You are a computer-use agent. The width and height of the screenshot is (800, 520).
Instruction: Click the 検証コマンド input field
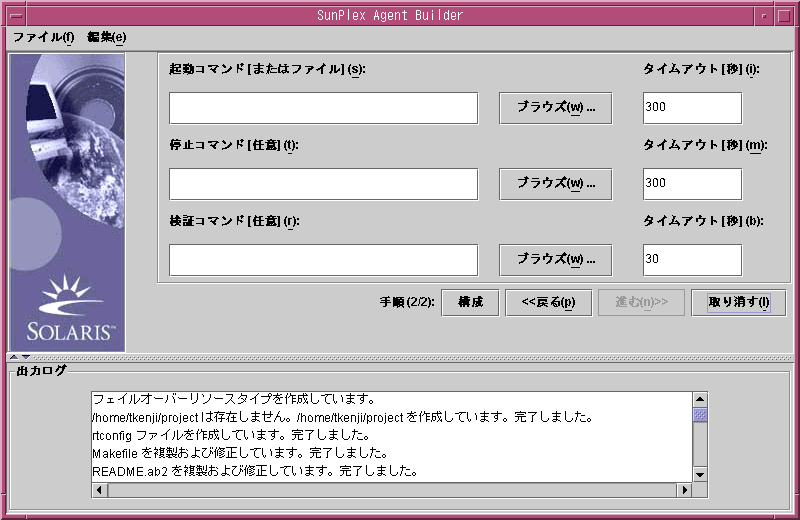(323, 260)
